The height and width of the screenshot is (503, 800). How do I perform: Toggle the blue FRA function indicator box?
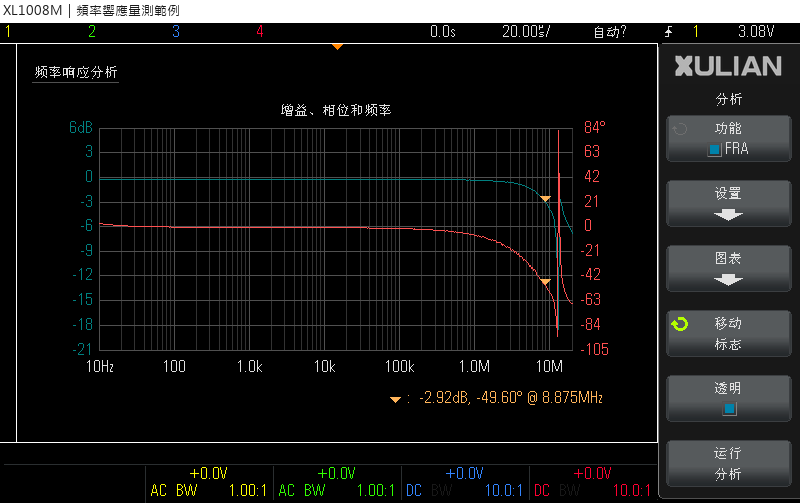[x=714, y=149]
